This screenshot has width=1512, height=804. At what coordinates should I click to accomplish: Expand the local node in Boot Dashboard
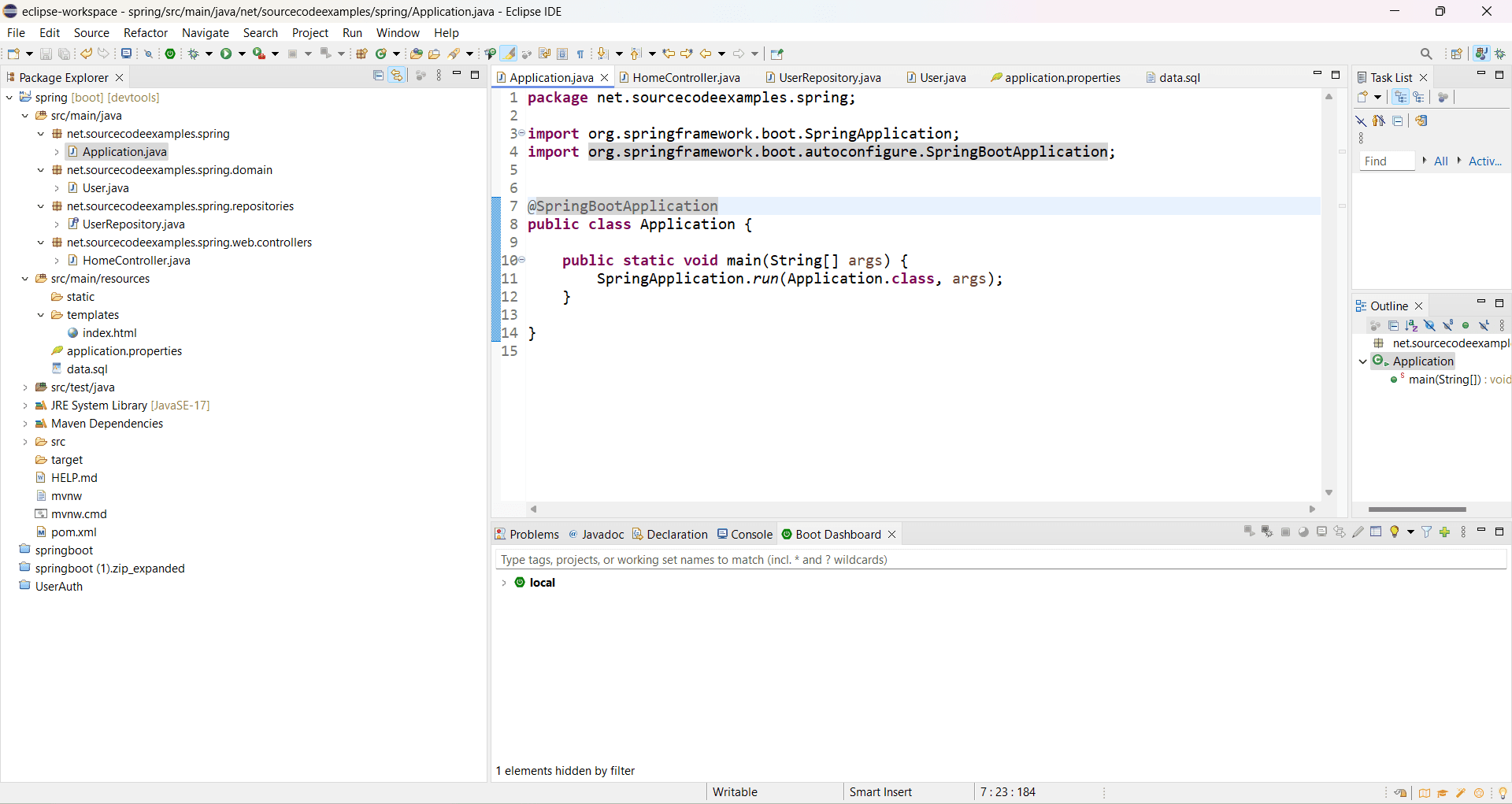click(504, 583)
